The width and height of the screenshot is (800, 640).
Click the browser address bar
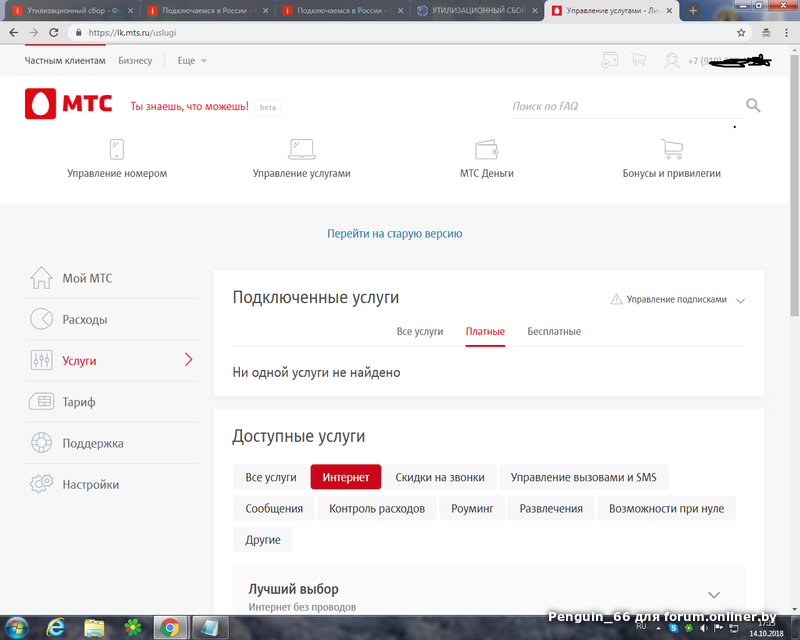point(400,32)
